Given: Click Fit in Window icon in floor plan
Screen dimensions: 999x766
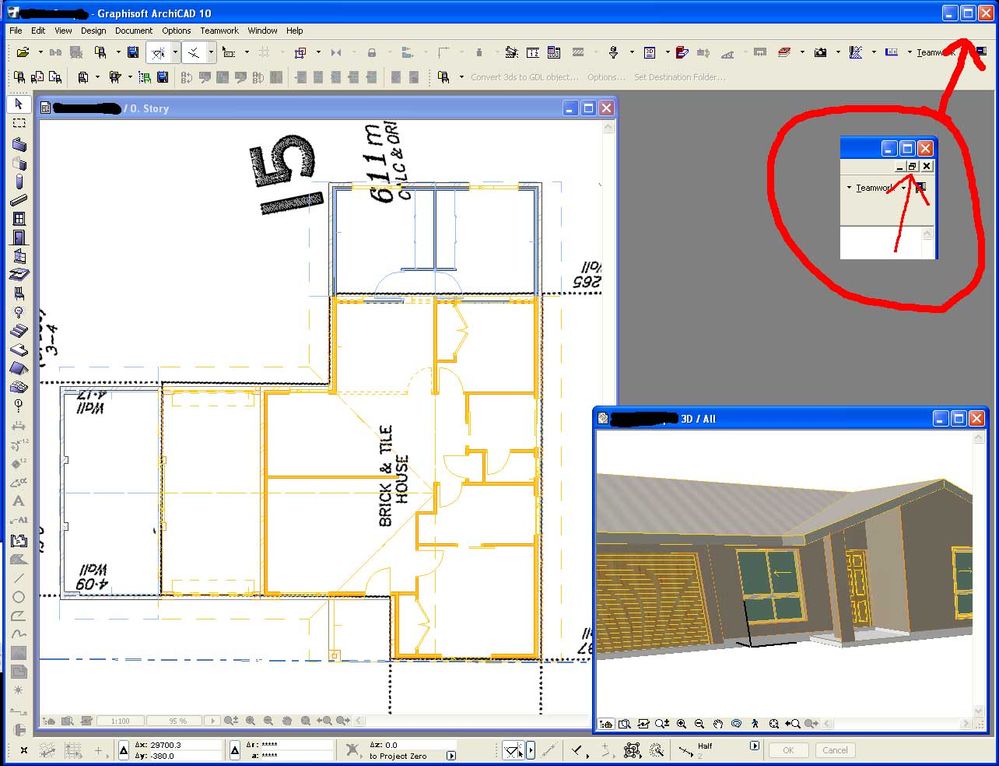Looking at the screenshot, I should click(x=306, y=721).
